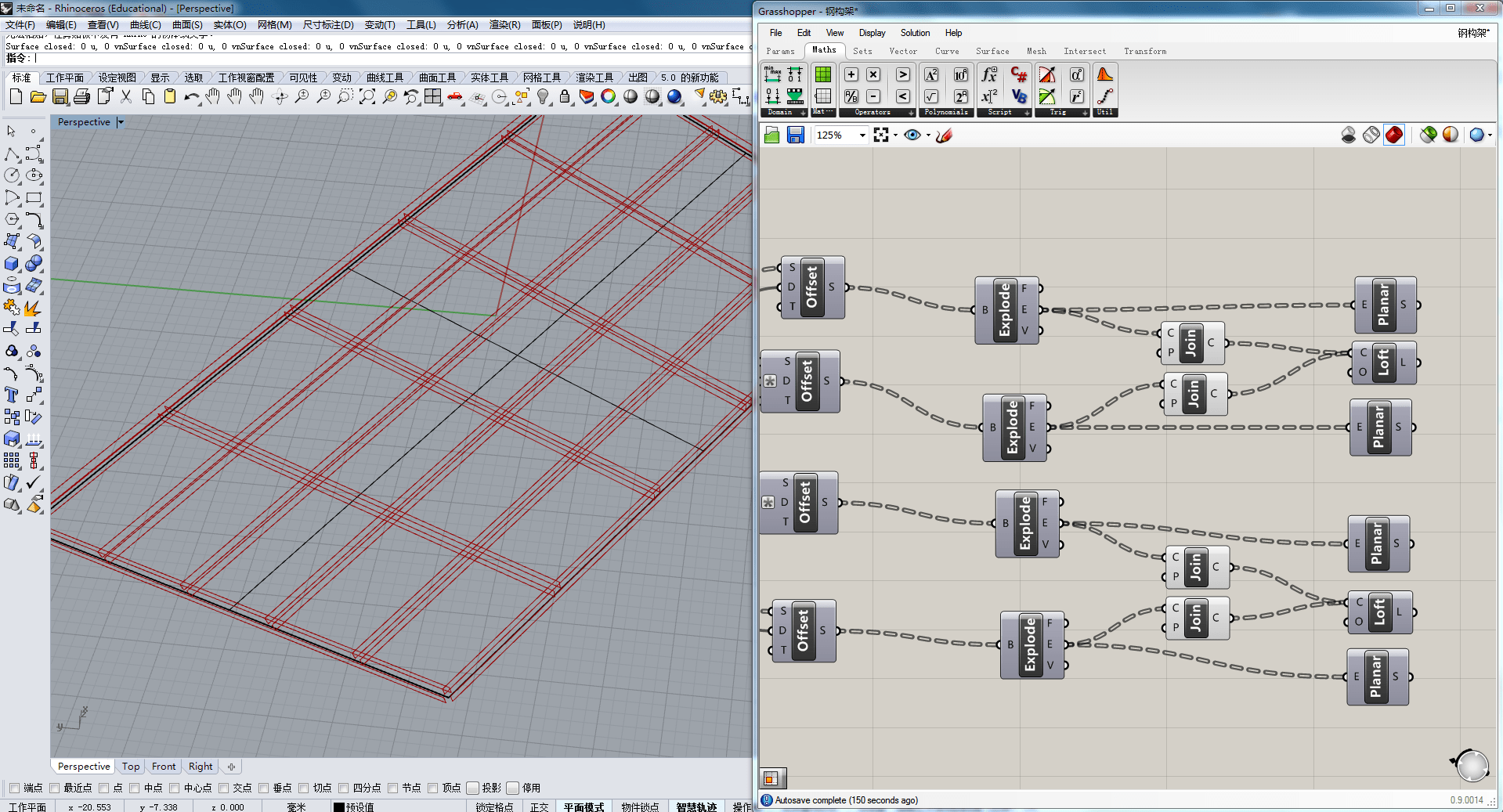1503x812 pixels.
Task: Click the padlock Lock icon in Rhino toolbar
Action: click(x=564, y=96)
